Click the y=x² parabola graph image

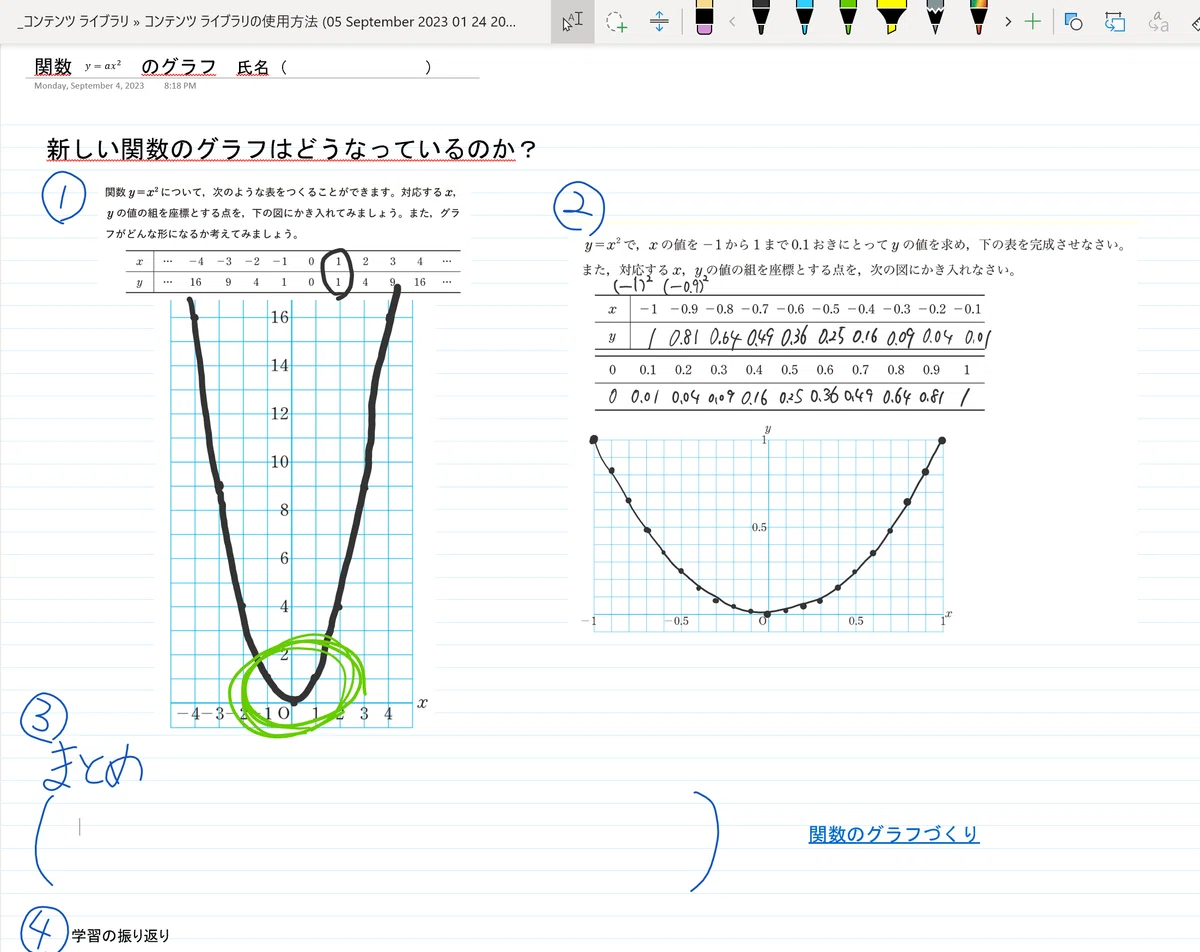tap(292, 514)
